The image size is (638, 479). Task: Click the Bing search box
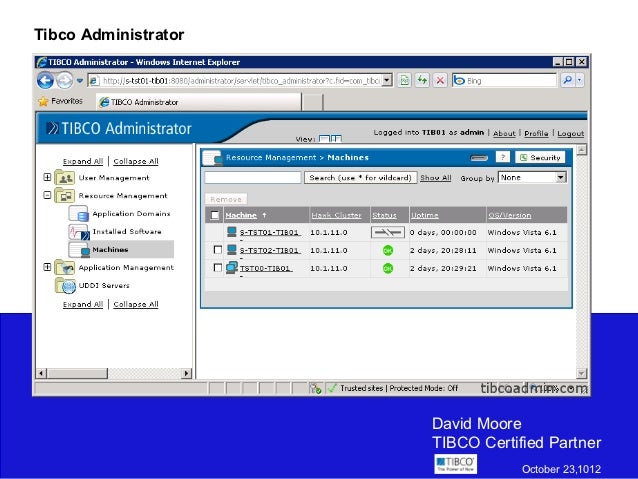pos(504,80)
